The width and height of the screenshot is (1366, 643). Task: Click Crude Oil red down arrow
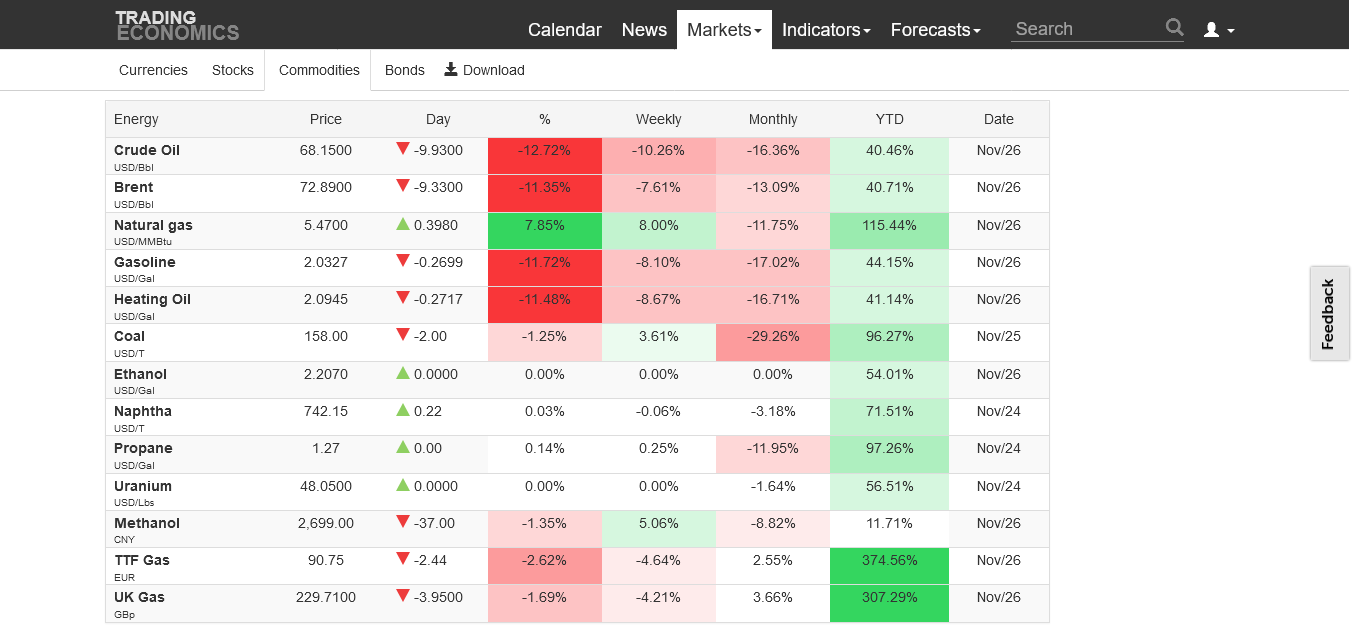(403, 149)
